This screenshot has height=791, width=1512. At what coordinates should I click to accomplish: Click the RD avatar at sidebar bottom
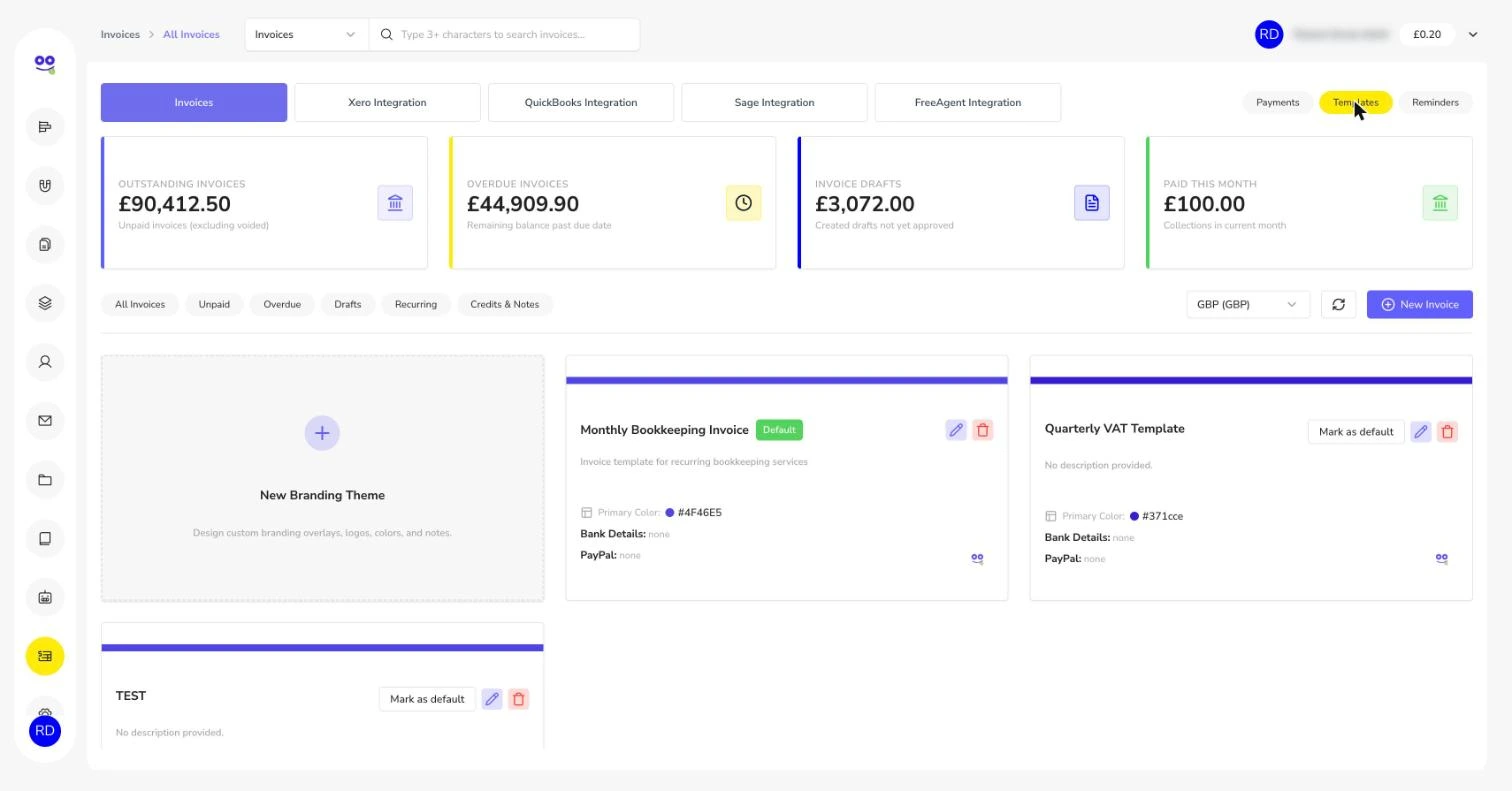pyautogui.click(x=44, y=731)
